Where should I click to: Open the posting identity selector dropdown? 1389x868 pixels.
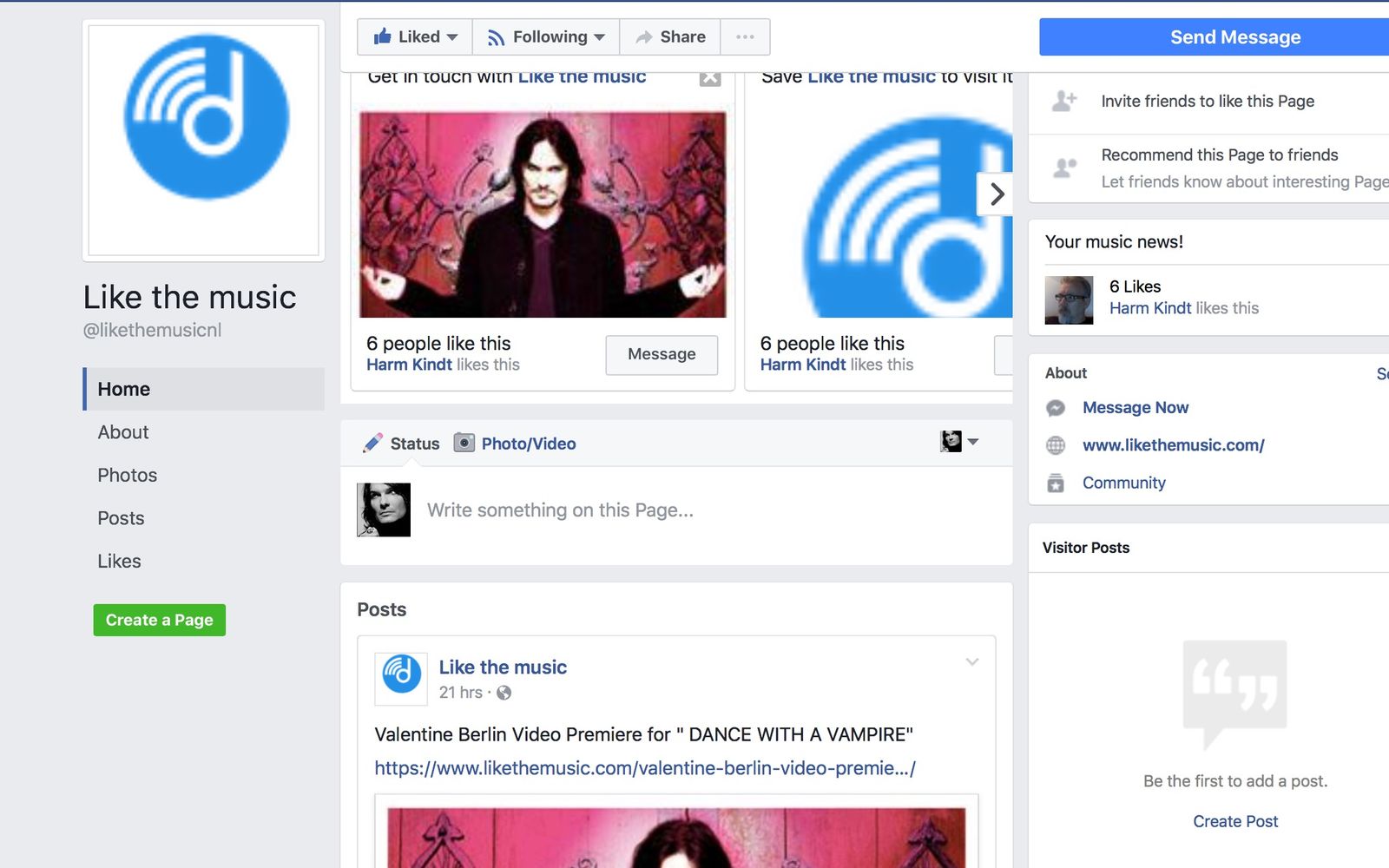point(959,442)
